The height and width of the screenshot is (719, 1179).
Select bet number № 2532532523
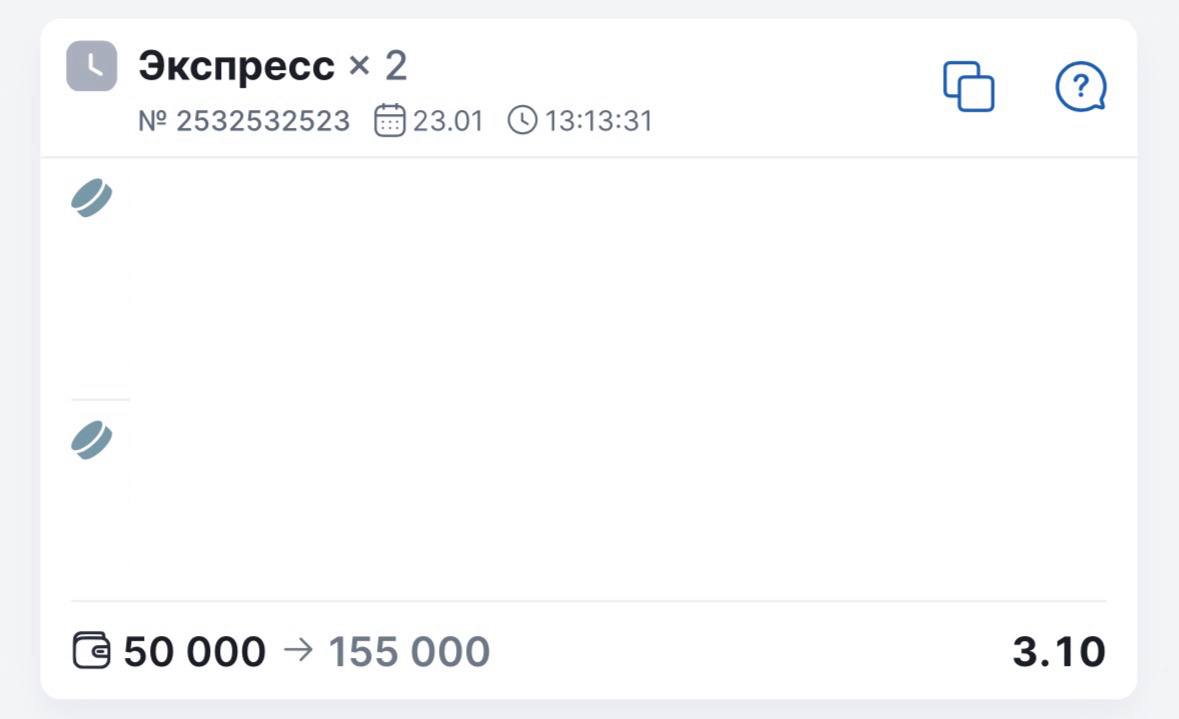click(244, 122)
